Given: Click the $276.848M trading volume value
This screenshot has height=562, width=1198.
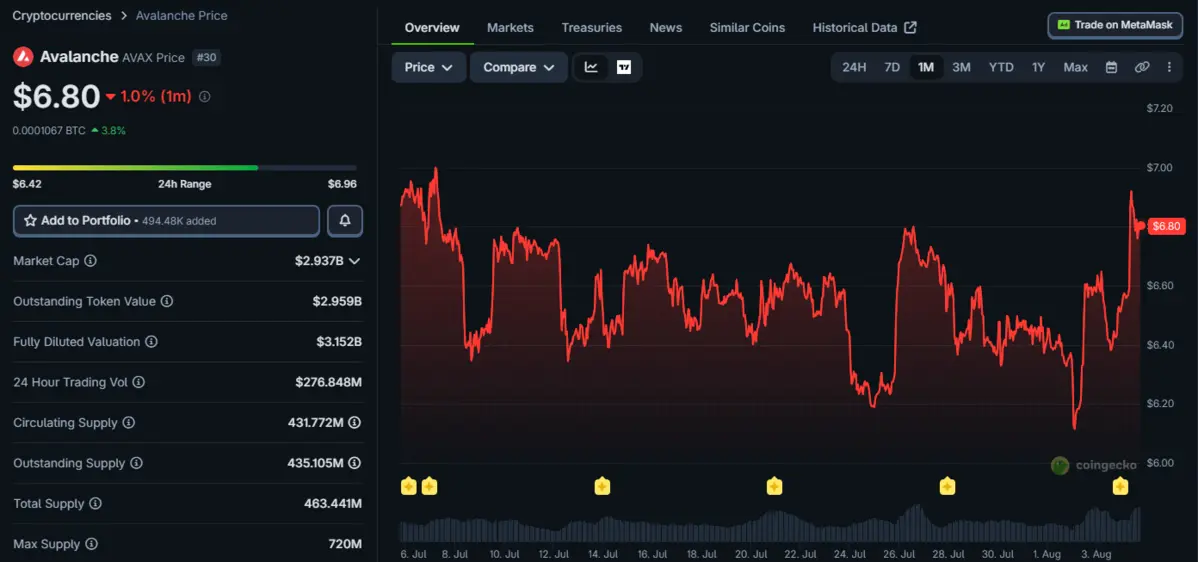Looking at the screenshot, I should click(329, 383).
